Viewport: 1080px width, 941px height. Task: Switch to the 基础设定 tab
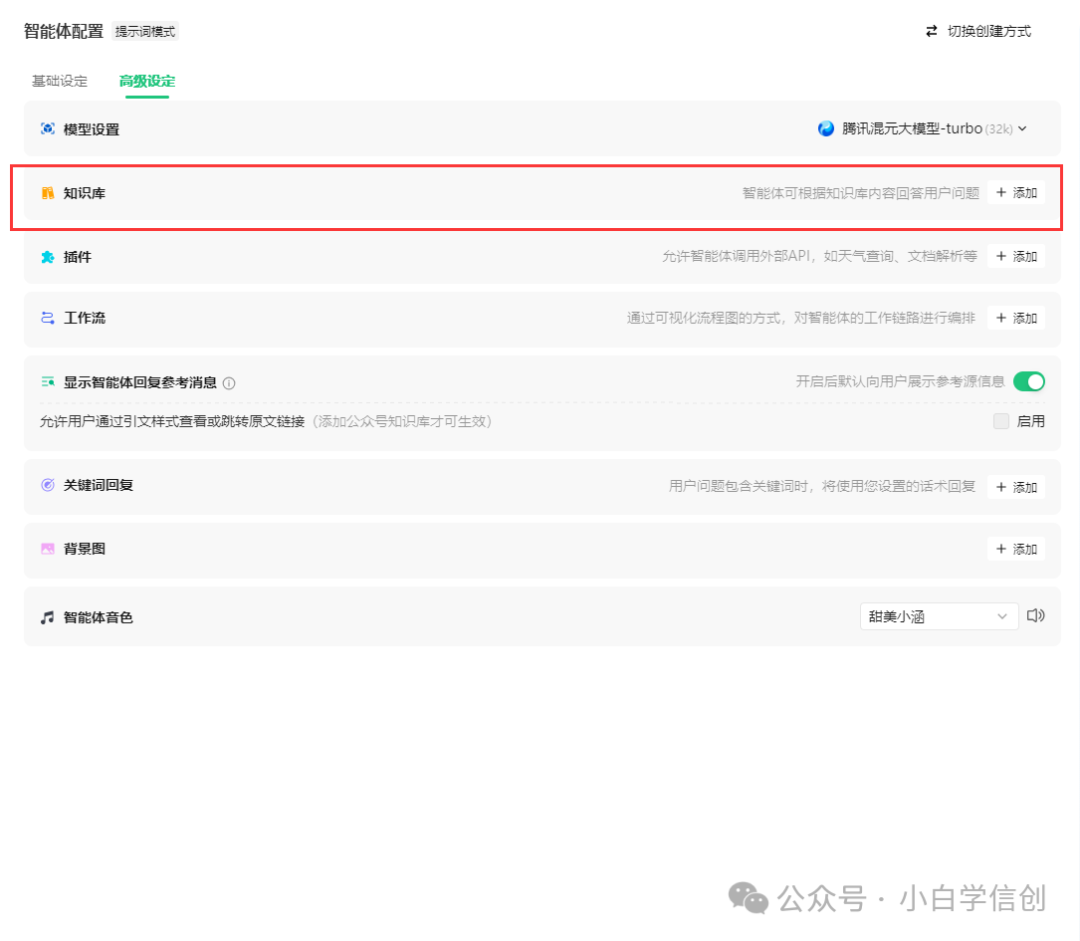click(x=58, y=80)
